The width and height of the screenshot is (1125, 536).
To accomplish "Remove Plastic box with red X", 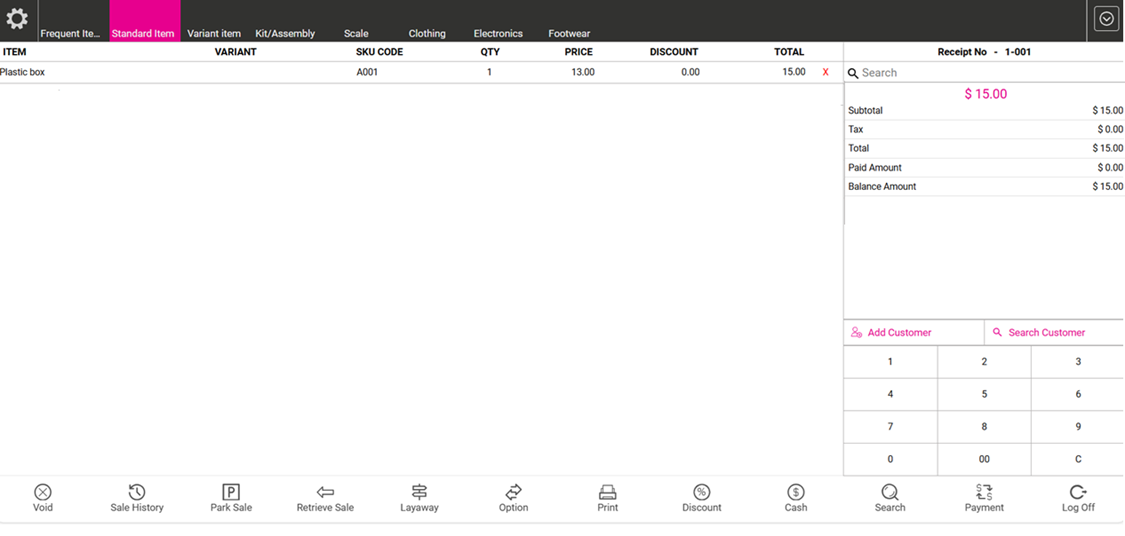I will click(x=825, y=72).
